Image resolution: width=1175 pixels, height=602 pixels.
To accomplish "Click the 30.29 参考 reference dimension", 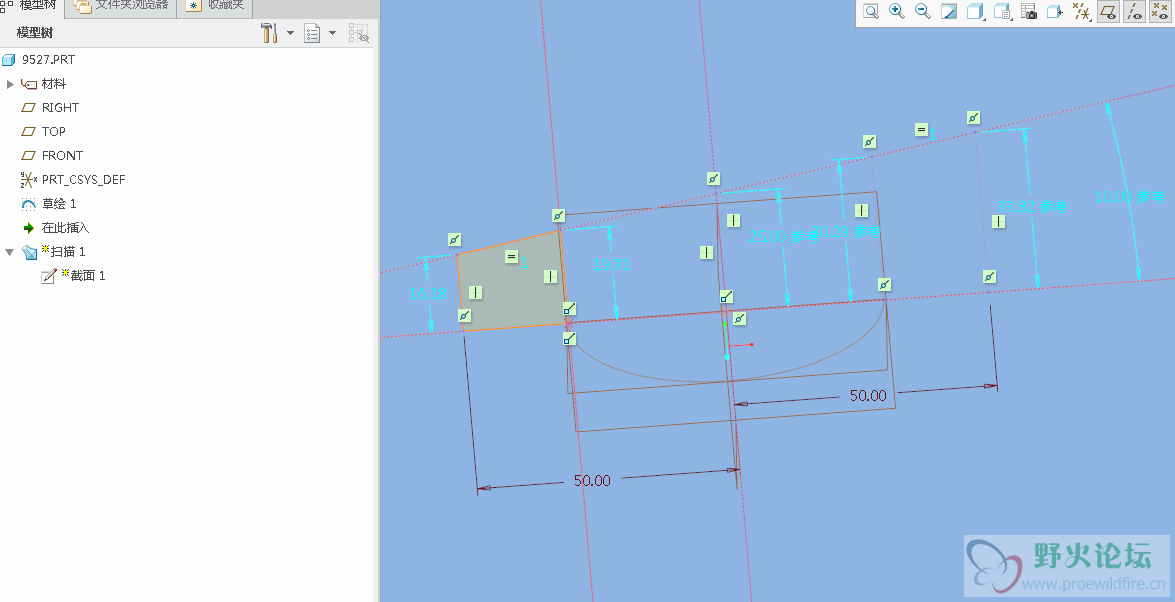I will point(845,232).
